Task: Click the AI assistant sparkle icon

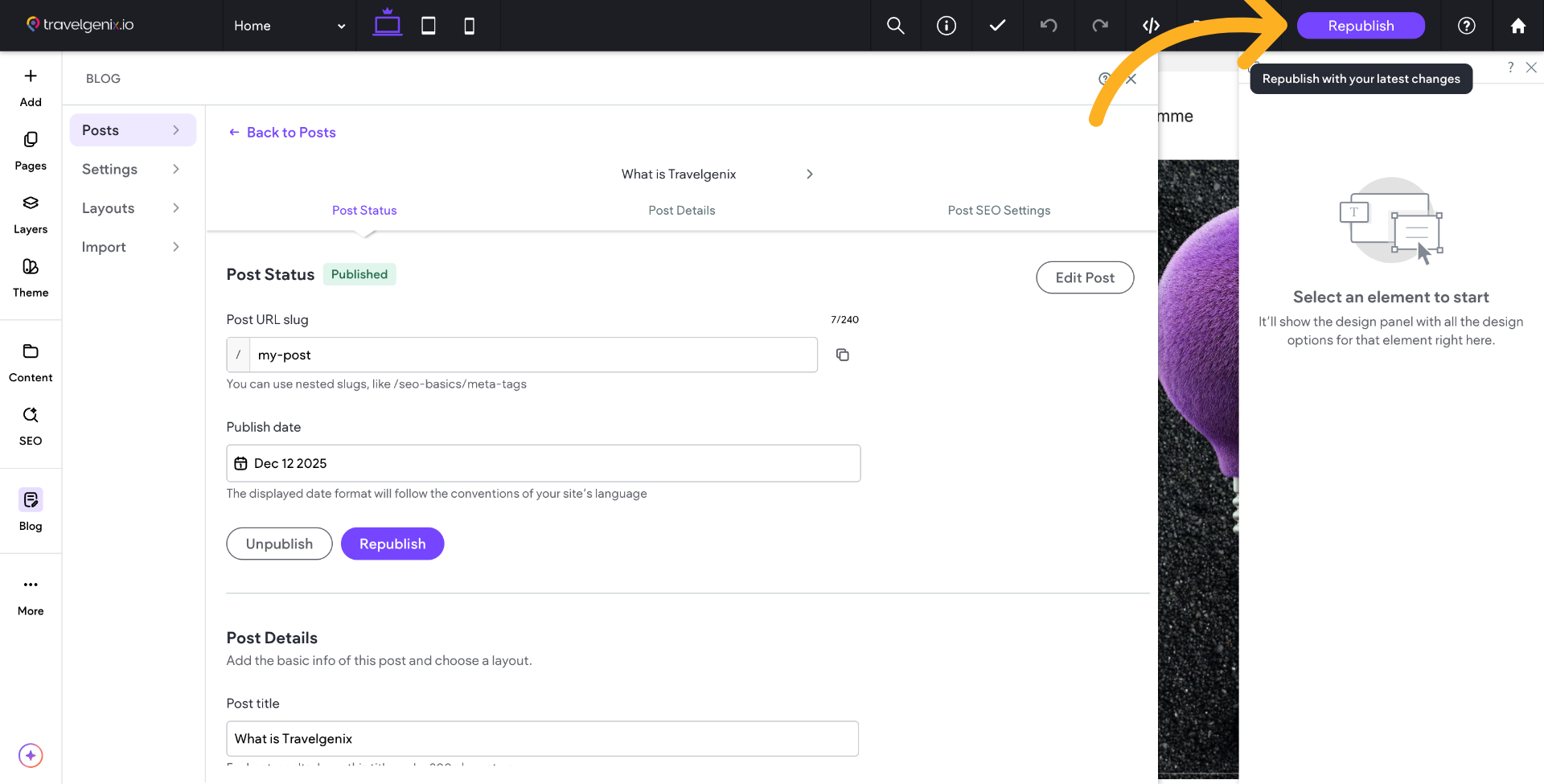Action: pyautogui.click(x=31, y=755)
